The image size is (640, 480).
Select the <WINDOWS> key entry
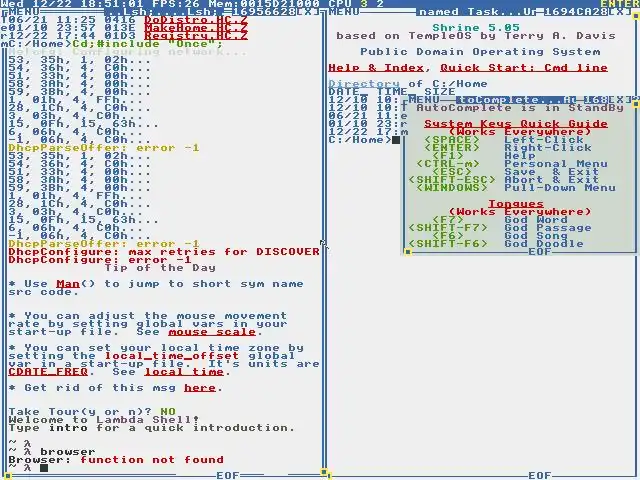pyautogui.click(x=452, y=188)
